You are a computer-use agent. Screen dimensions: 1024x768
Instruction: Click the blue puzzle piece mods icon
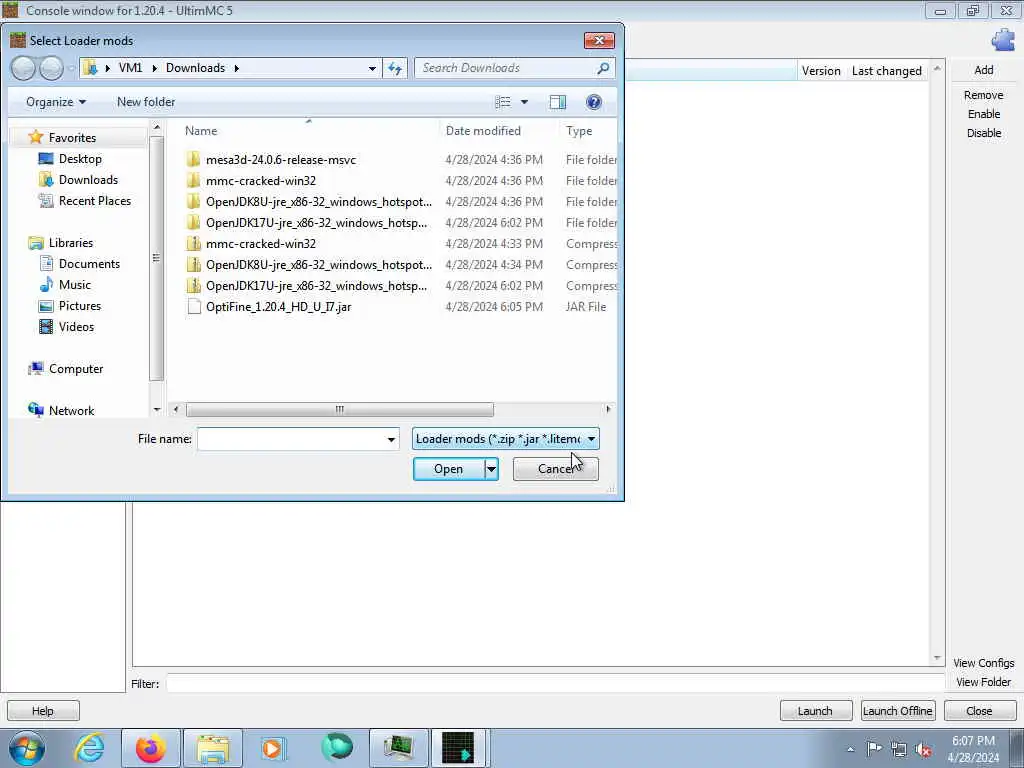point(1002,40)
